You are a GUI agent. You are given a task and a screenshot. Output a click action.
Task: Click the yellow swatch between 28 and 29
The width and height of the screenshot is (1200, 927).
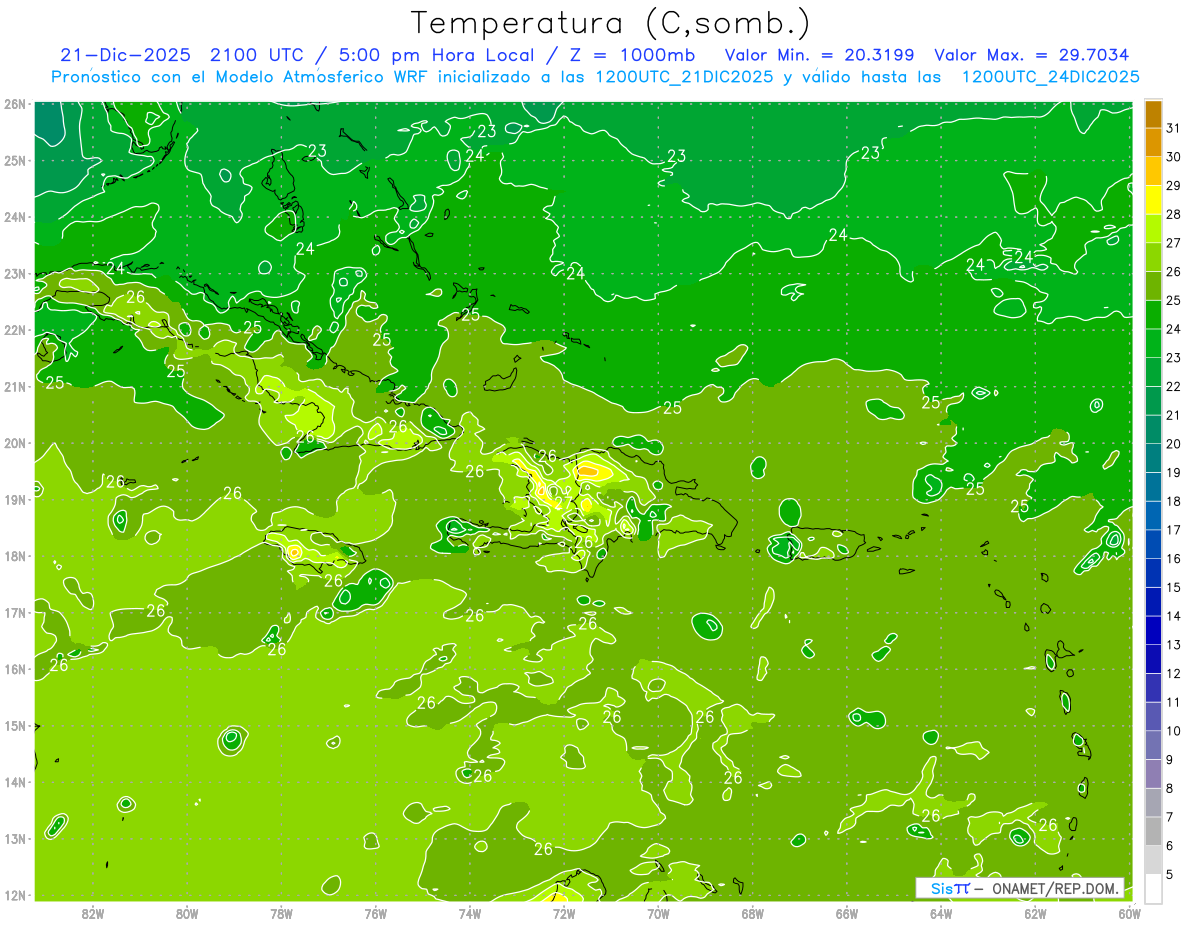point(1153,200)
